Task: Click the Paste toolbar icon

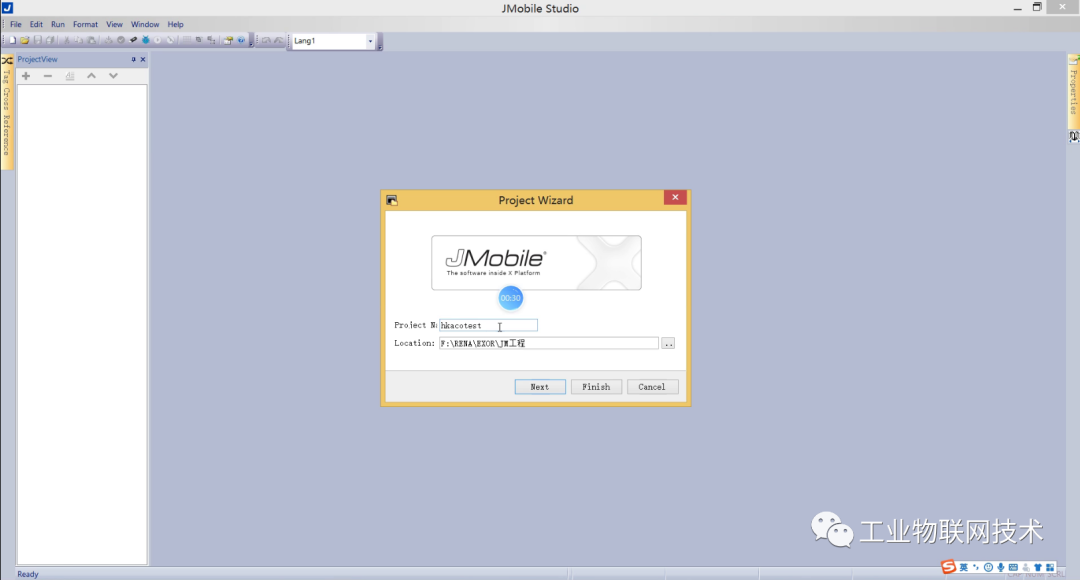Action: pos(91,40)
